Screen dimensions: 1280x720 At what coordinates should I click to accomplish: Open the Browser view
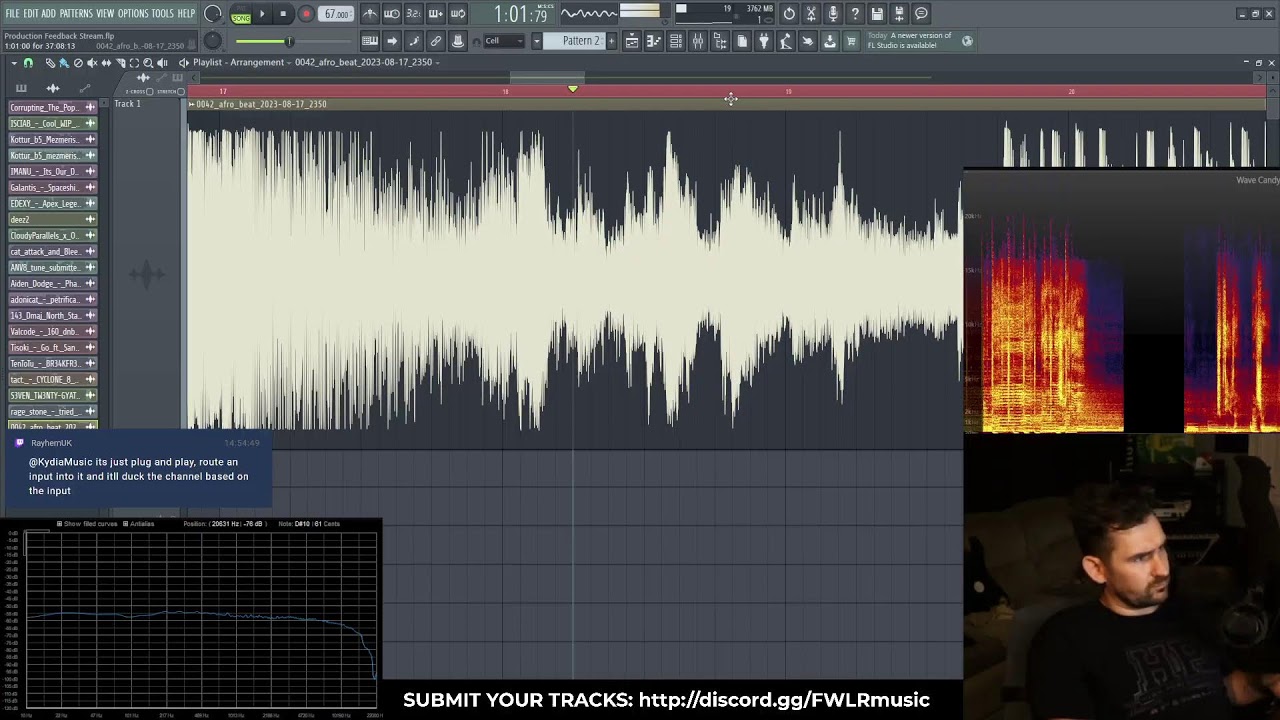pyautogui.click(x=720, y=41)
